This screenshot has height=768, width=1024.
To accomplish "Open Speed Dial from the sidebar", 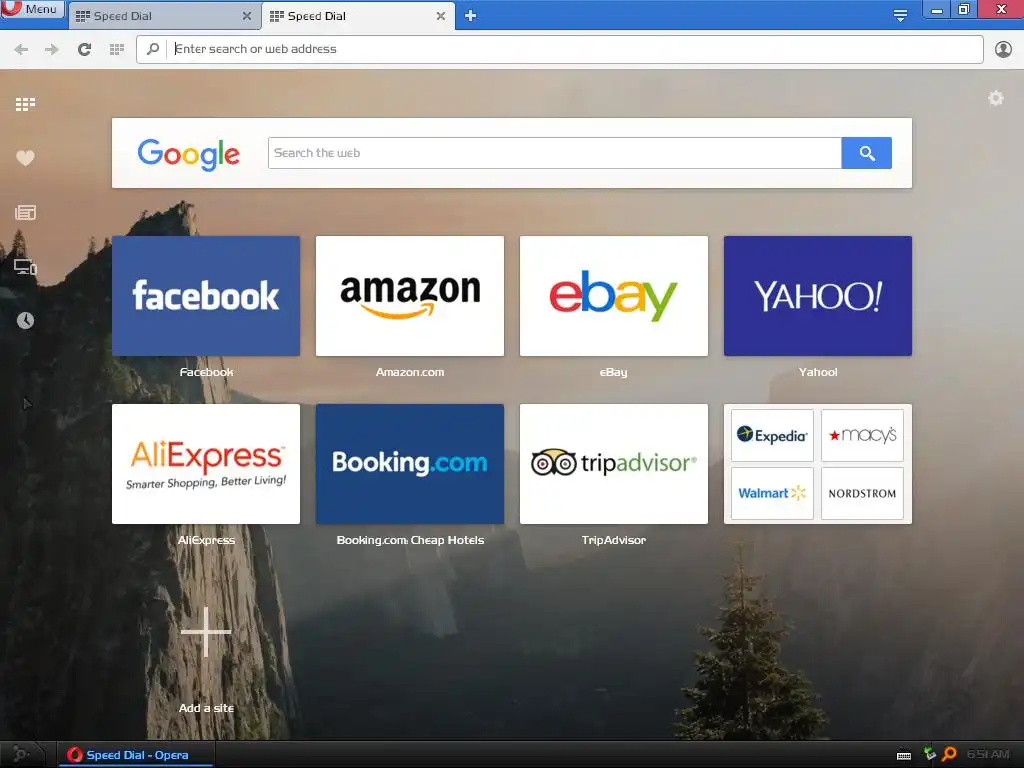I will point(25,104).
